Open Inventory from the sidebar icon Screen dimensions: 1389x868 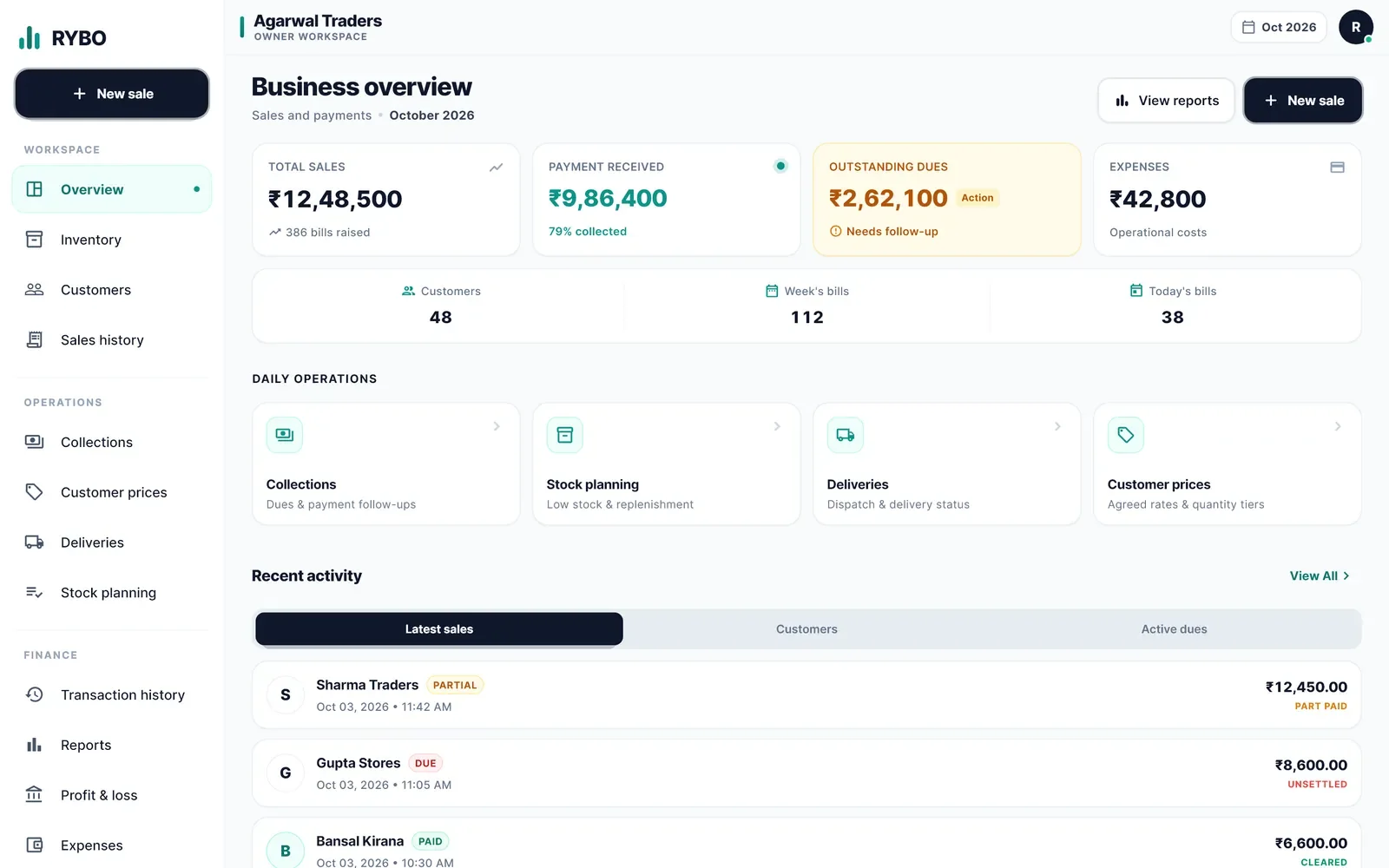pyautogui.click(x=35, y=240)
